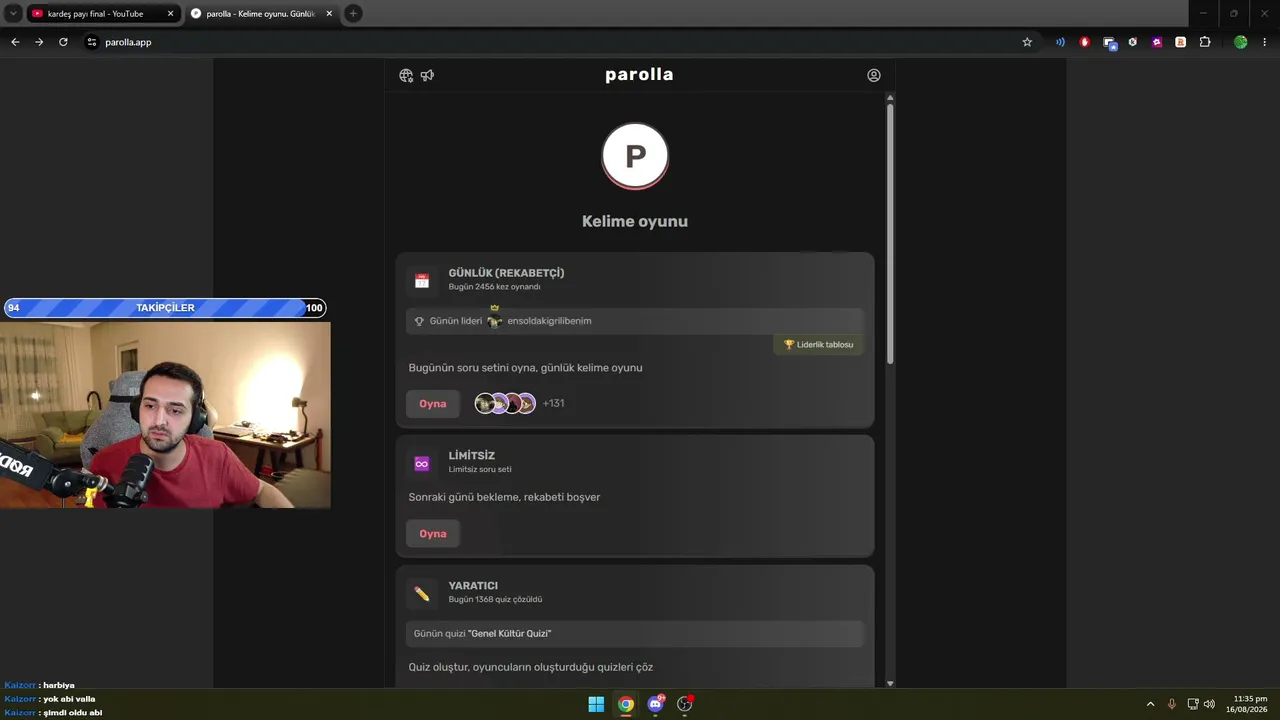Reload the parolla.app page

pyautogui.click(x=63, y=42)
